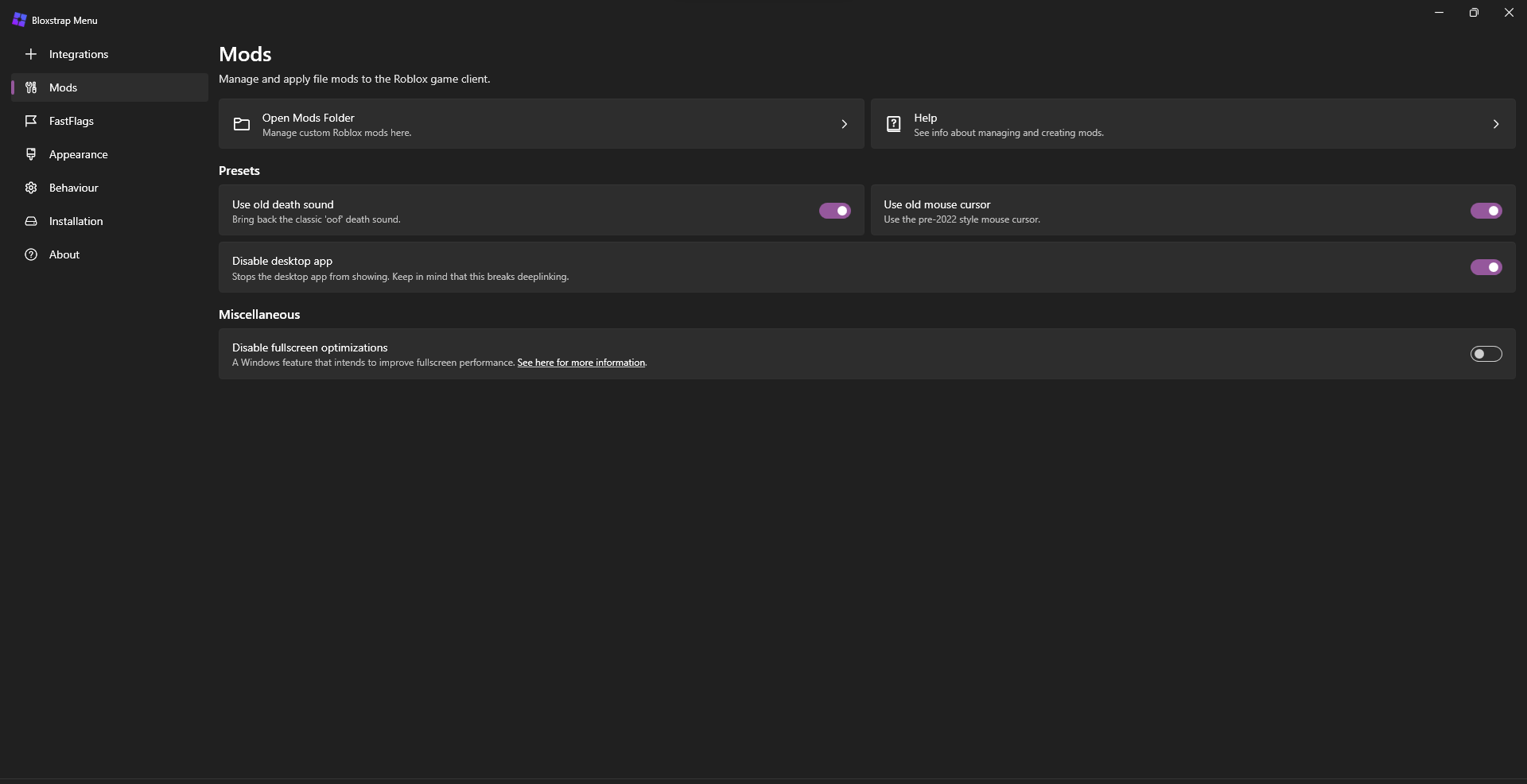Click the Bloxstrap logo in the titlebar
Viewport: 1527px width, 784px height.
(x=20, y=19)
